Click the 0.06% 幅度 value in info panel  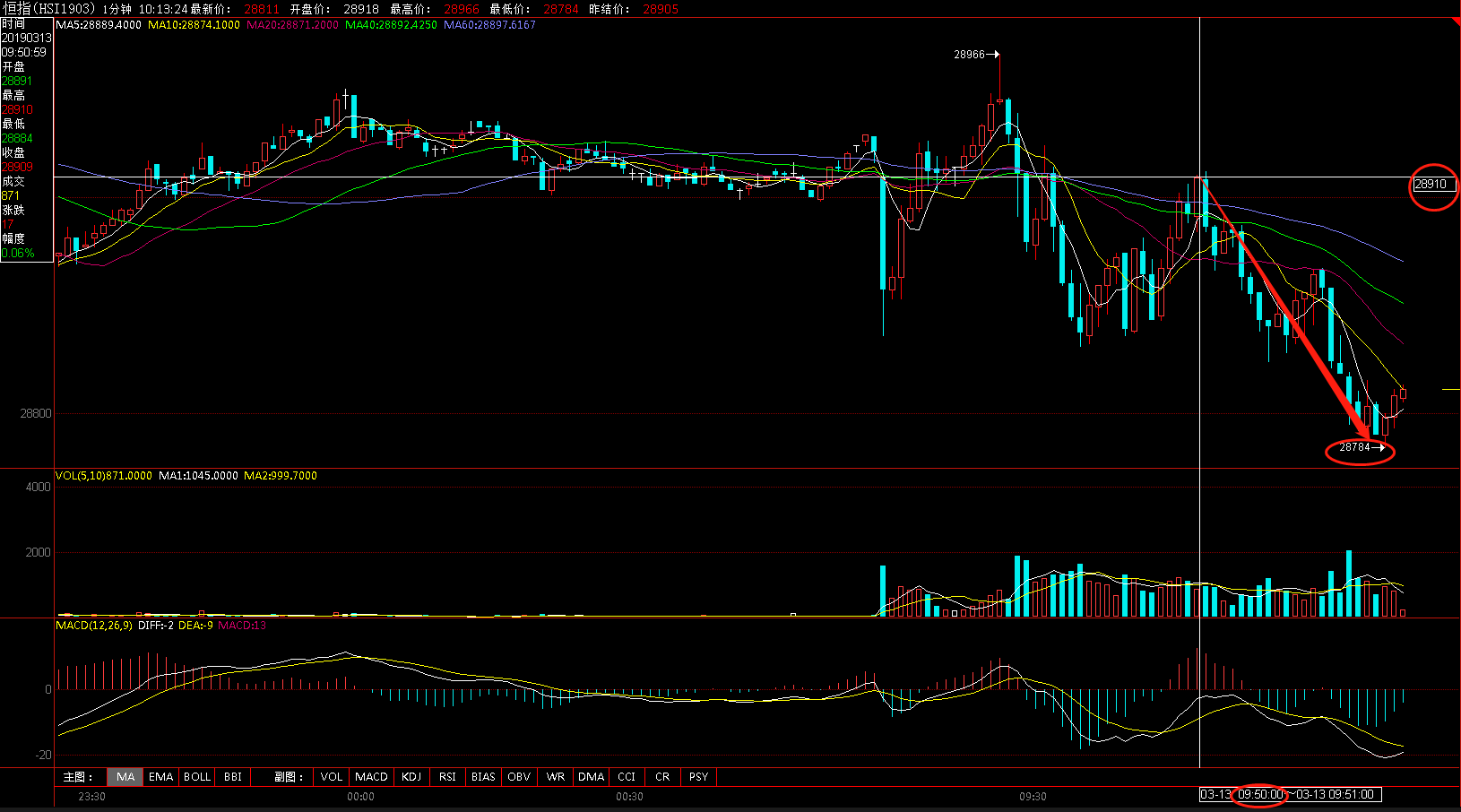click(x=18, y=253)
